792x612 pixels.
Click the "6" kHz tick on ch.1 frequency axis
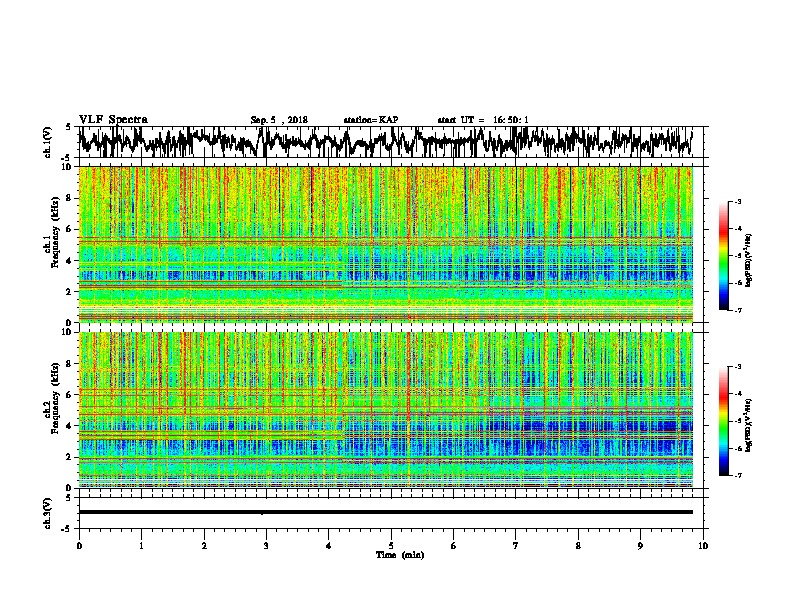69,229
